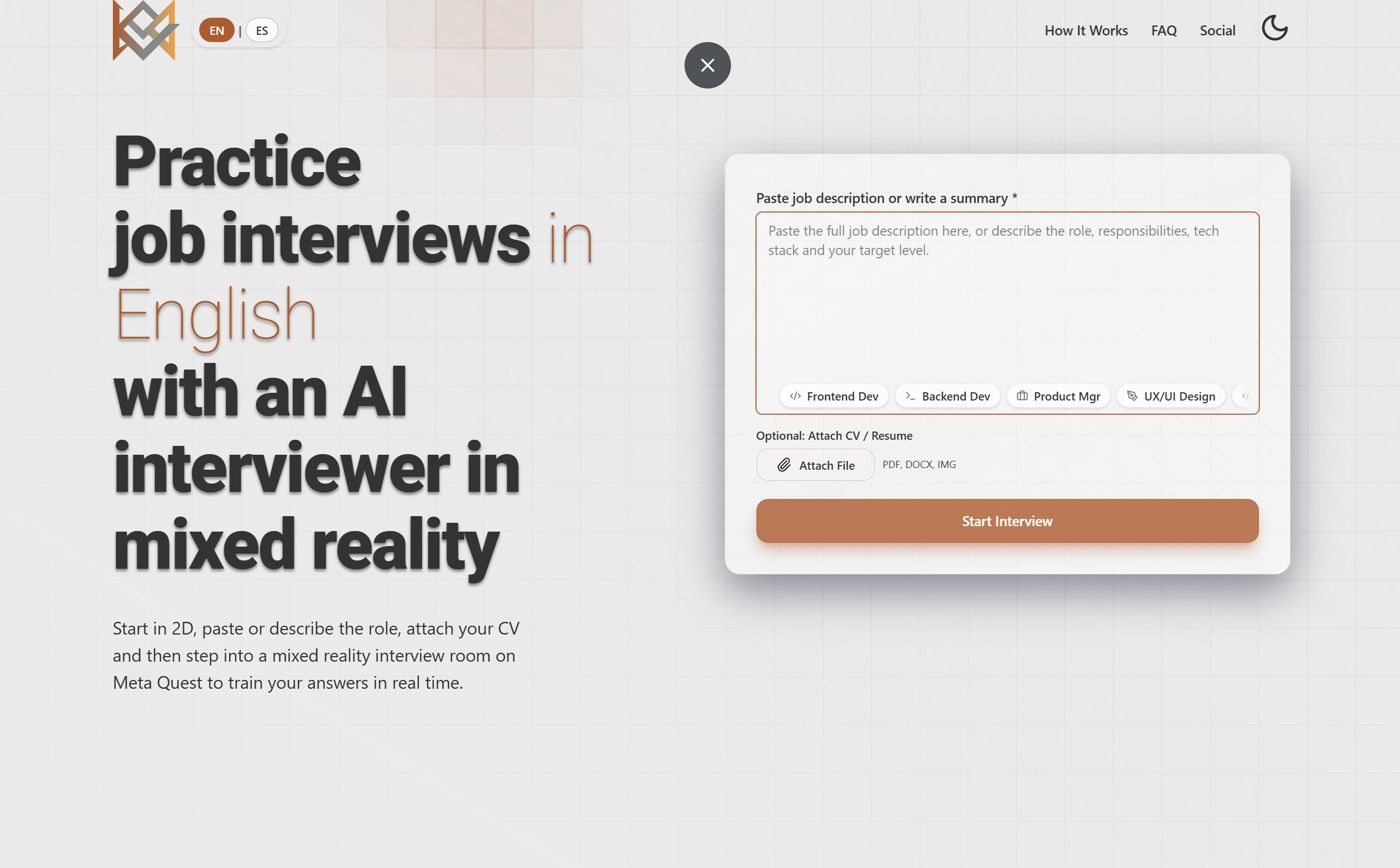Click the code brackets icon on Frontend Dev
This screenshot has width=1400, height=868.
click(795, 396)
